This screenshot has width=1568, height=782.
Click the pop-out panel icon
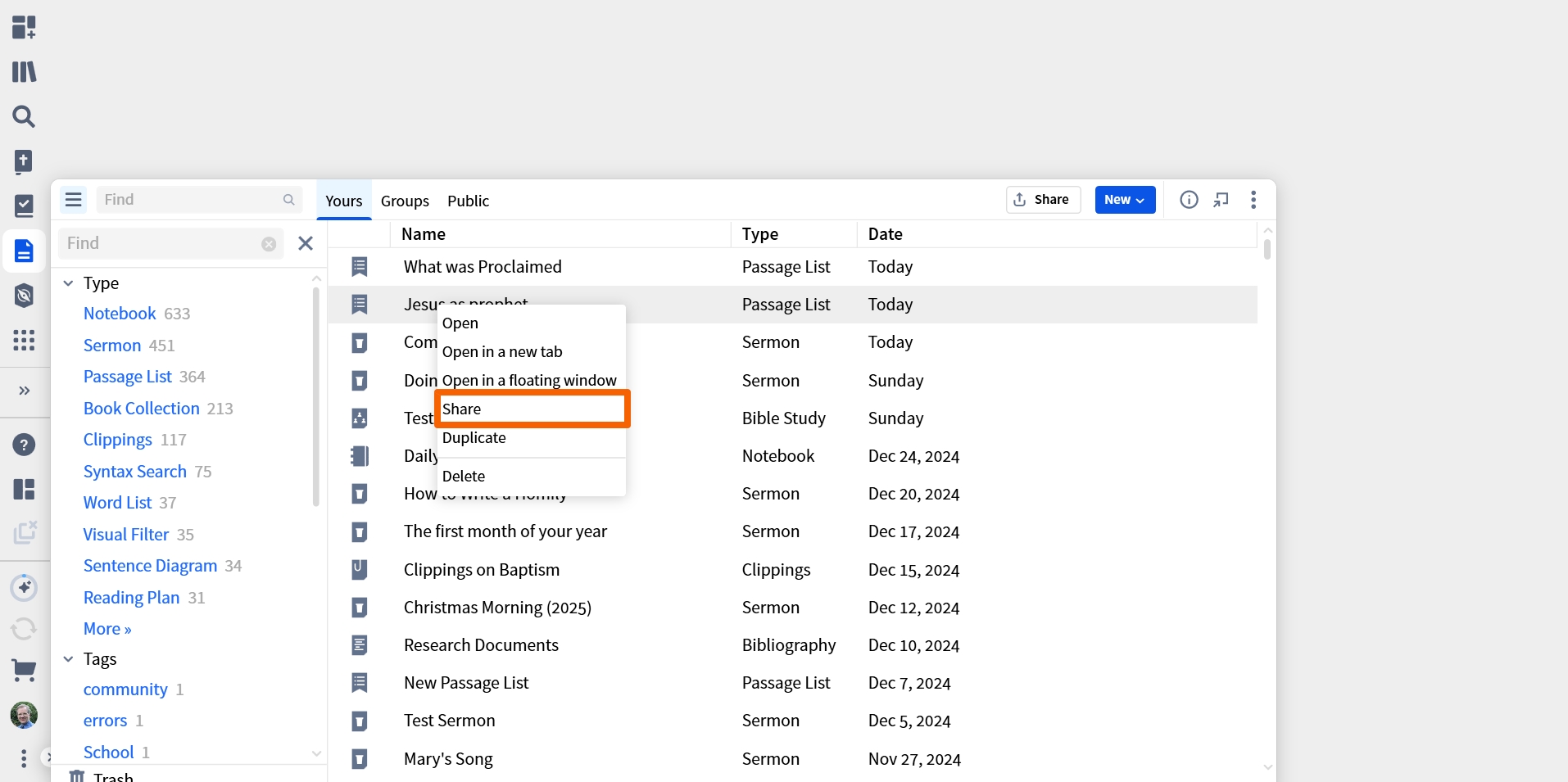coord(1221,200)
